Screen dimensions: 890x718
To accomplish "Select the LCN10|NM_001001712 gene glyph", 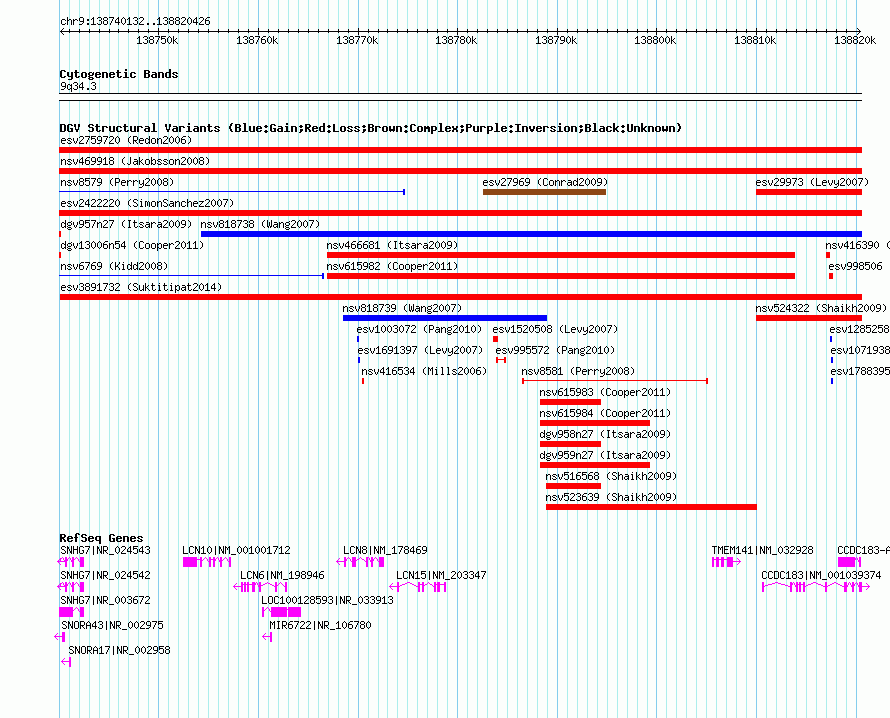I will tap(207, 562).
